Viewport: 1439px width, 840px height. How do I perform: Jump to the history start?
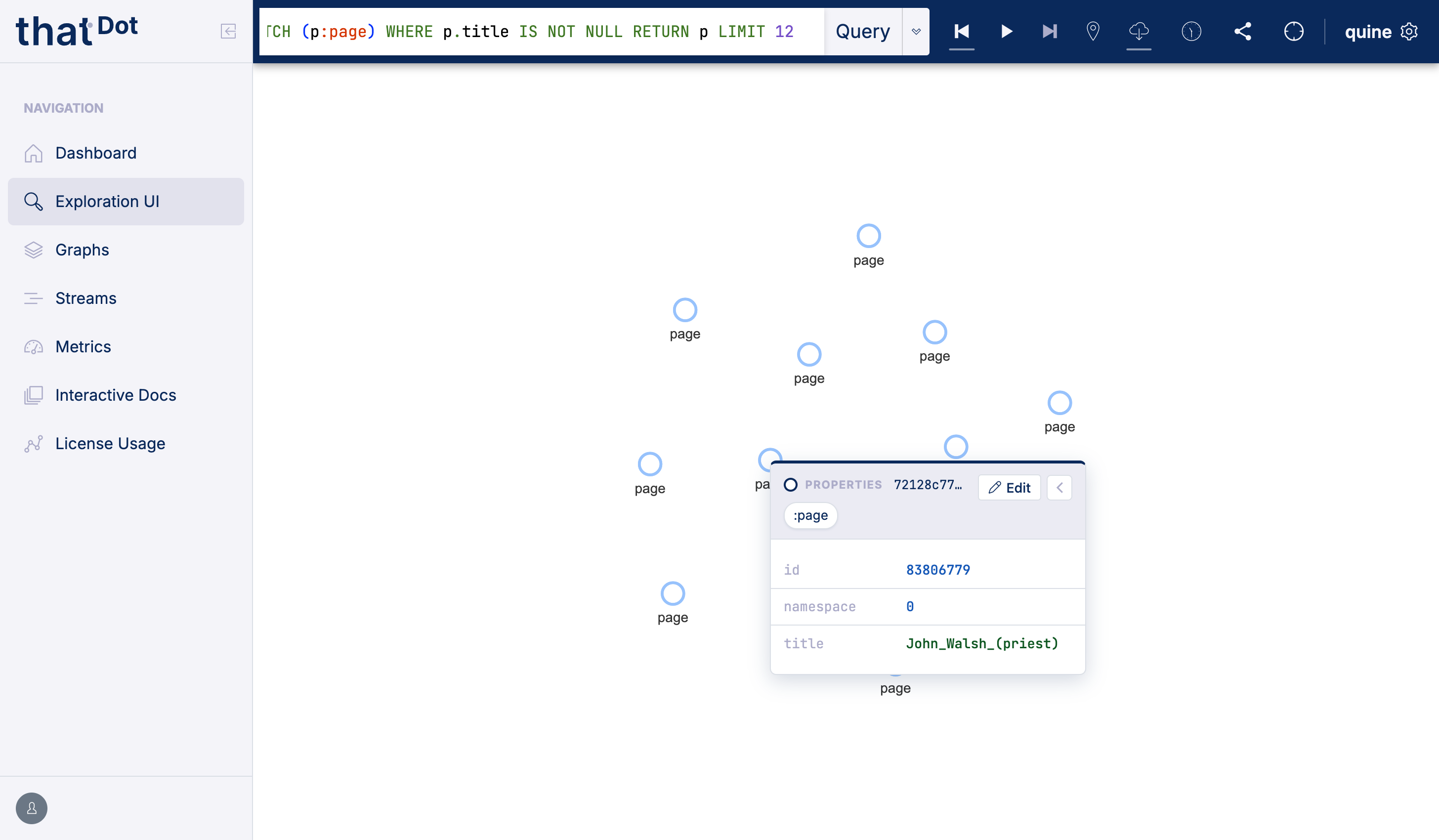(x=962, y=32)
